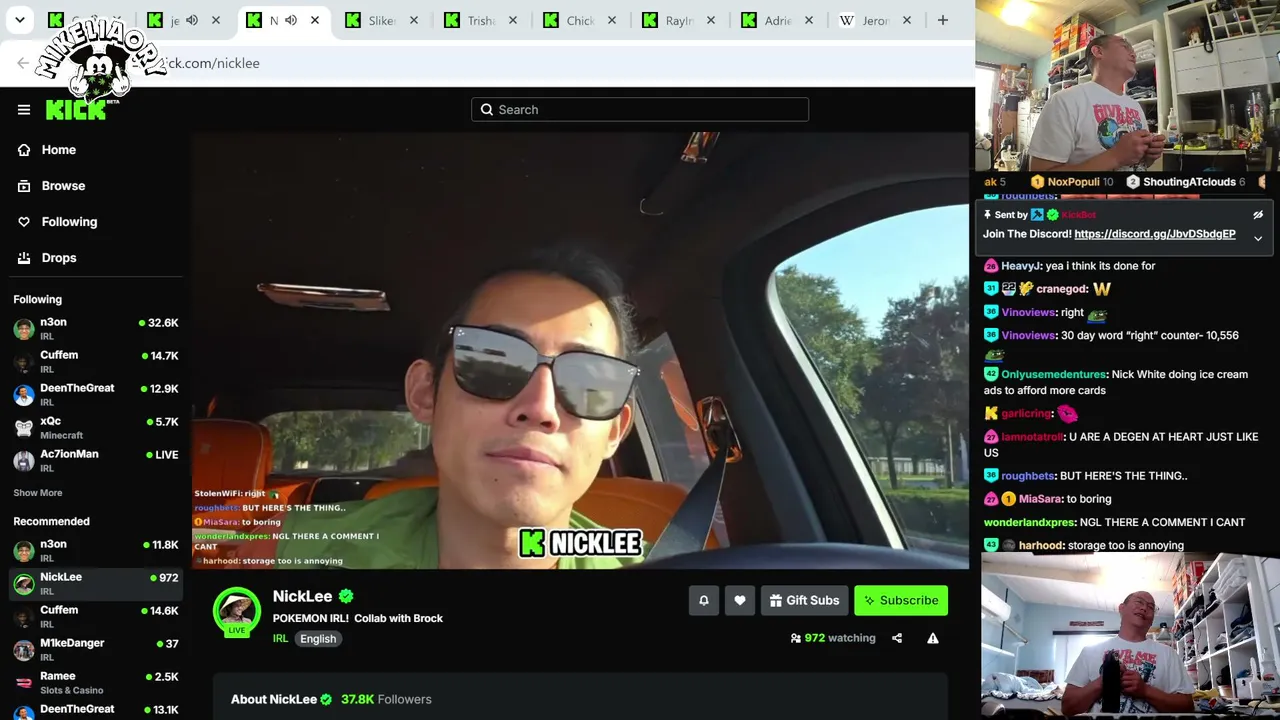Click the verified badge beside NickLee name

(346, 596)
